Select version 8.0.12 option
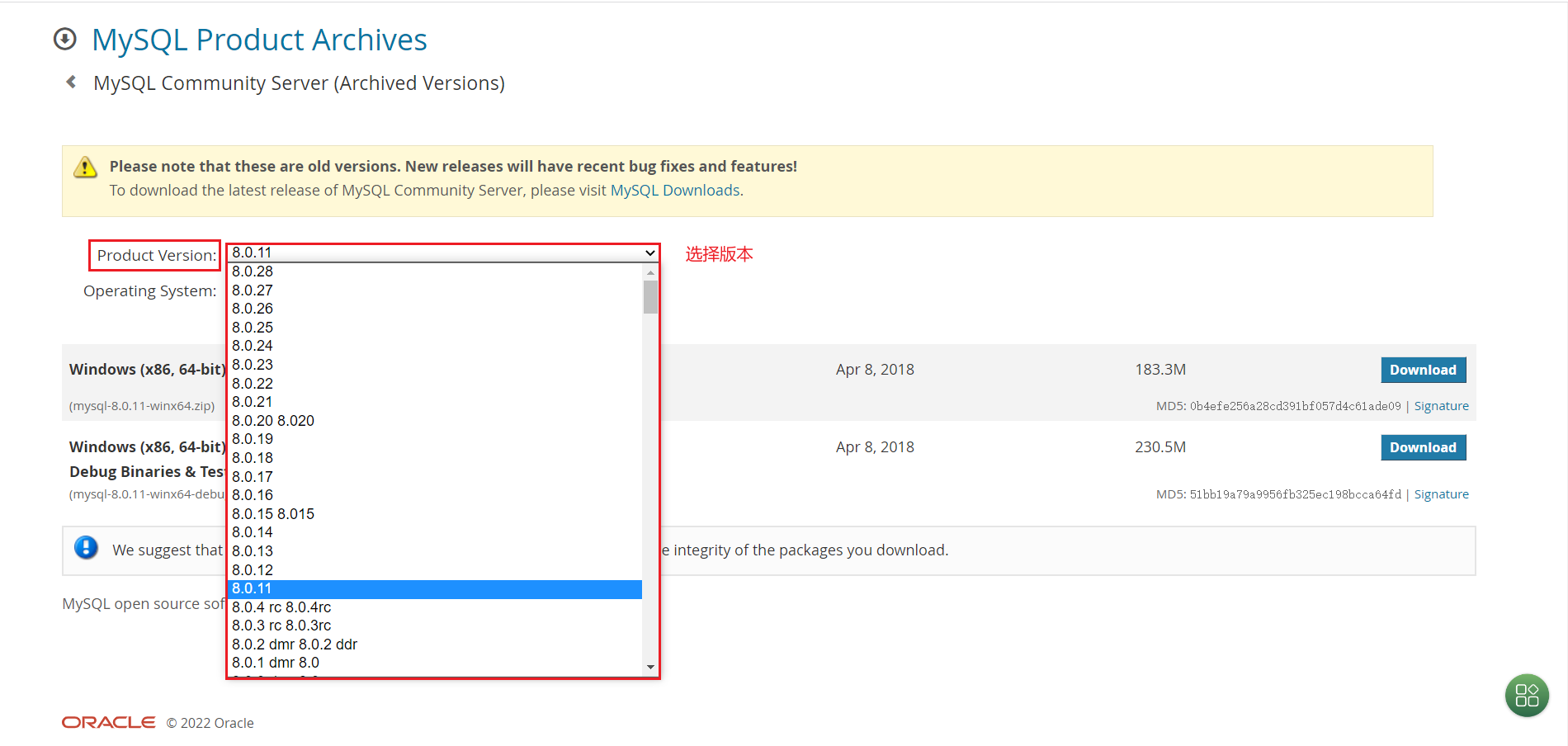The height and width of the screenshot is (746, 1568). 253,570
